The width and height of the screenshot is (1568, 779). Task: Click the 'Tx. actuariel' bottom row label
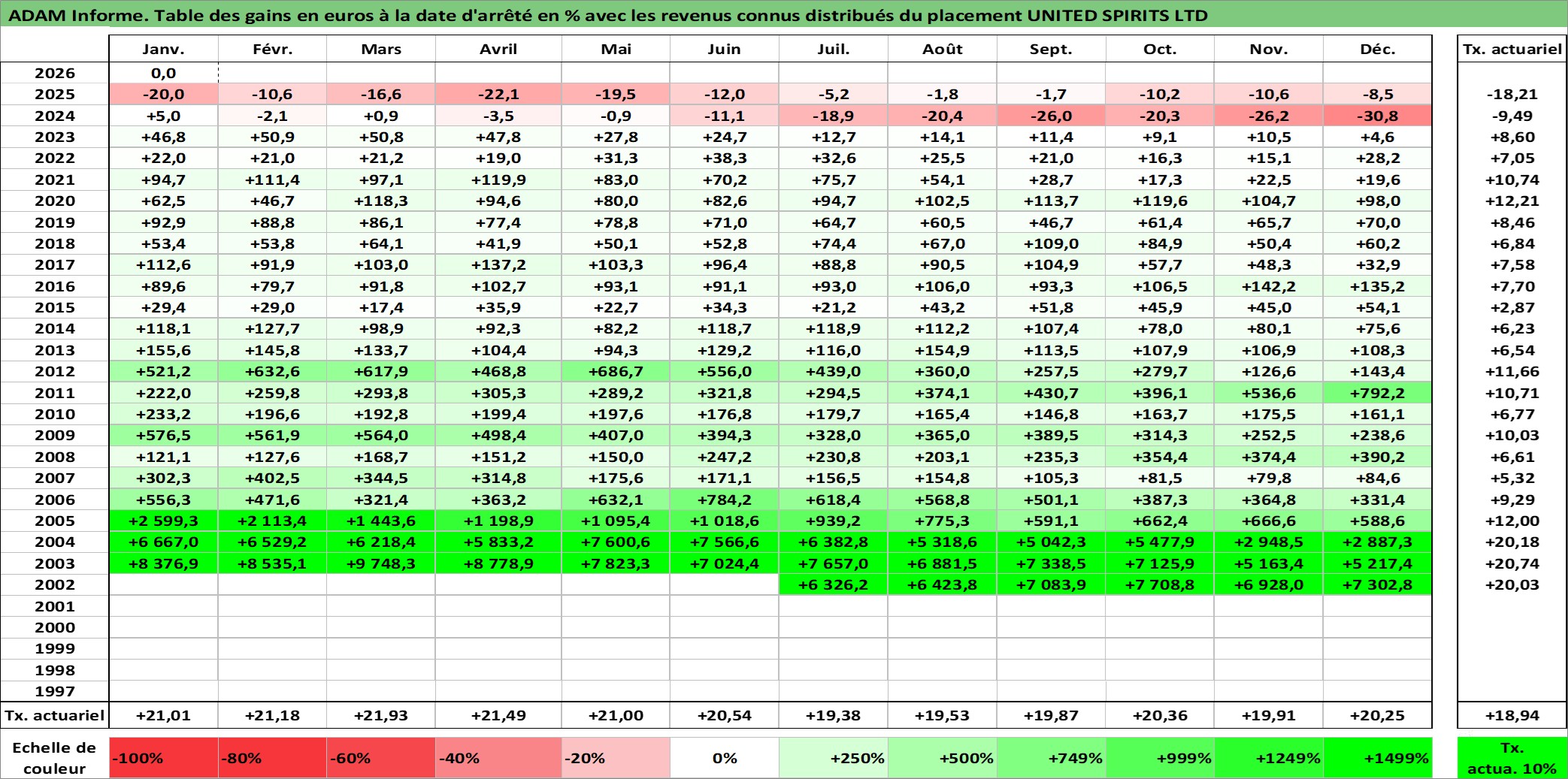coord(55,715)
